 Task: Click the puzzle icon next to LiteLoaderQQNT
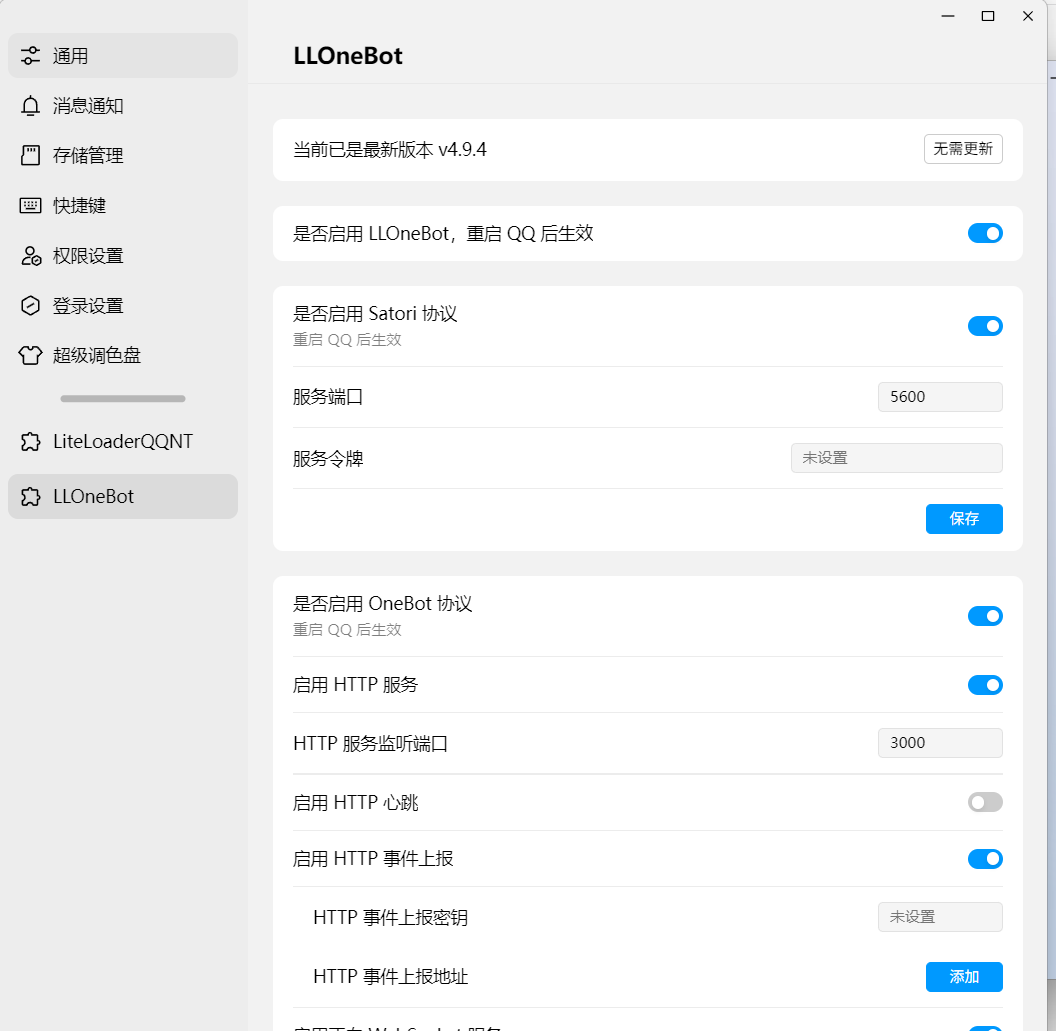(x=30, y=442)
